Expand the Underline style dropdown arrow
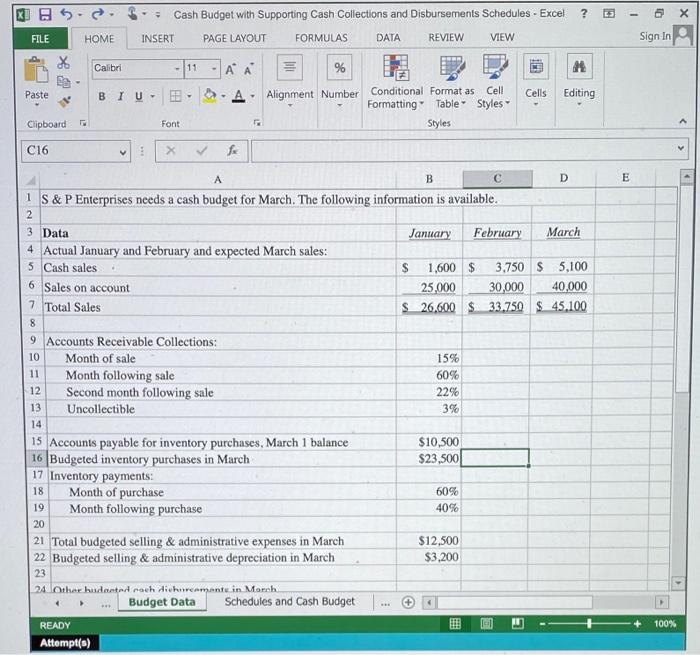700x655 pixels. (152, 96)
